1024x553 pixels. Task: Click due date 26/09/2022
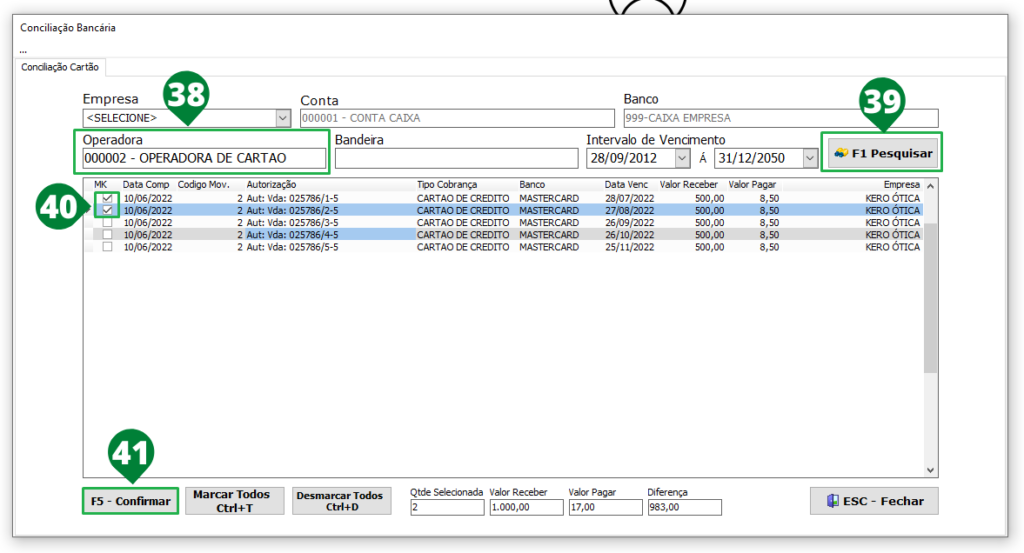(x=630, y=223)
